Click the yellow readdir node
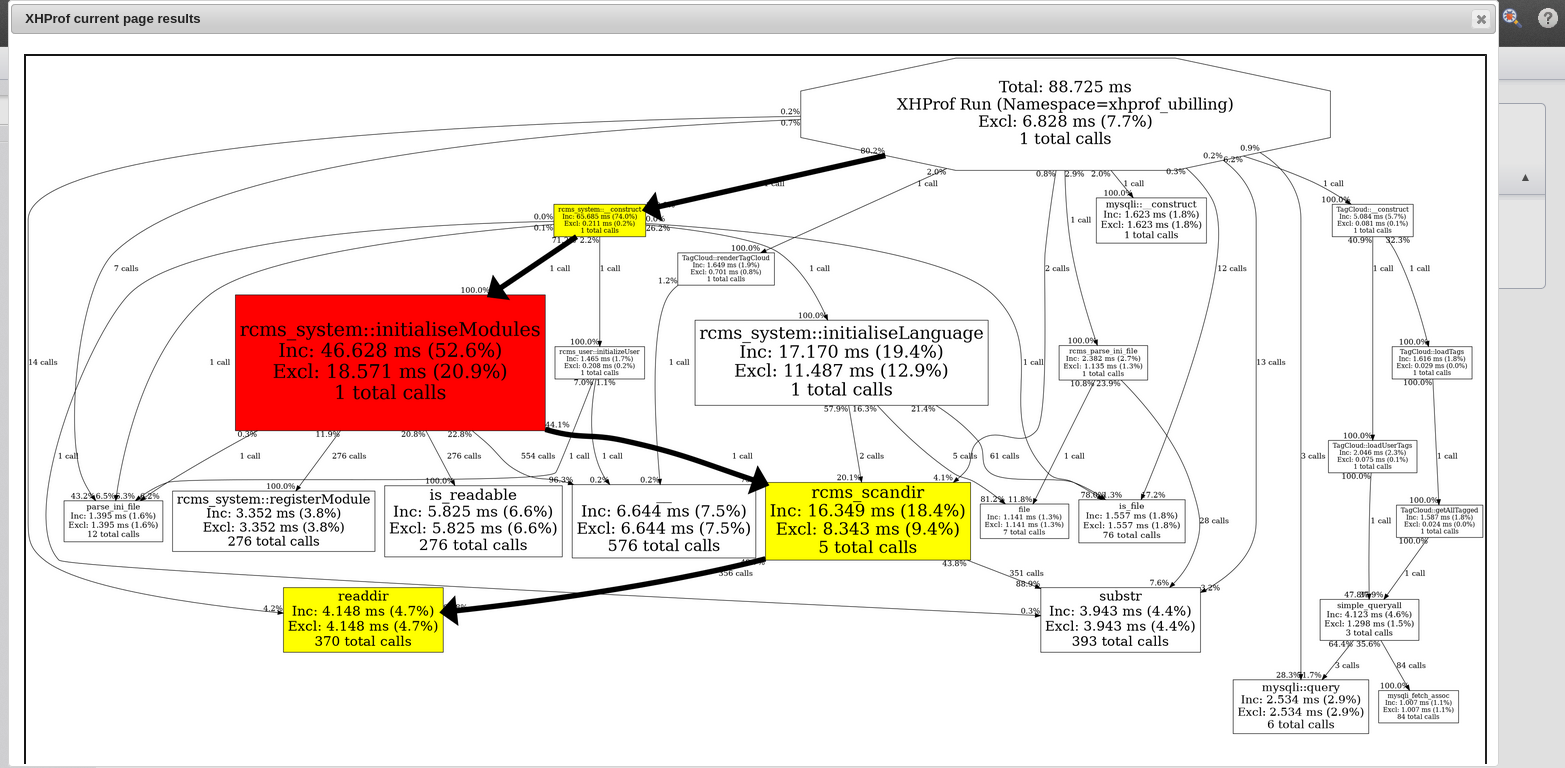The image size is (1565, 768). (x=363, y=619)
